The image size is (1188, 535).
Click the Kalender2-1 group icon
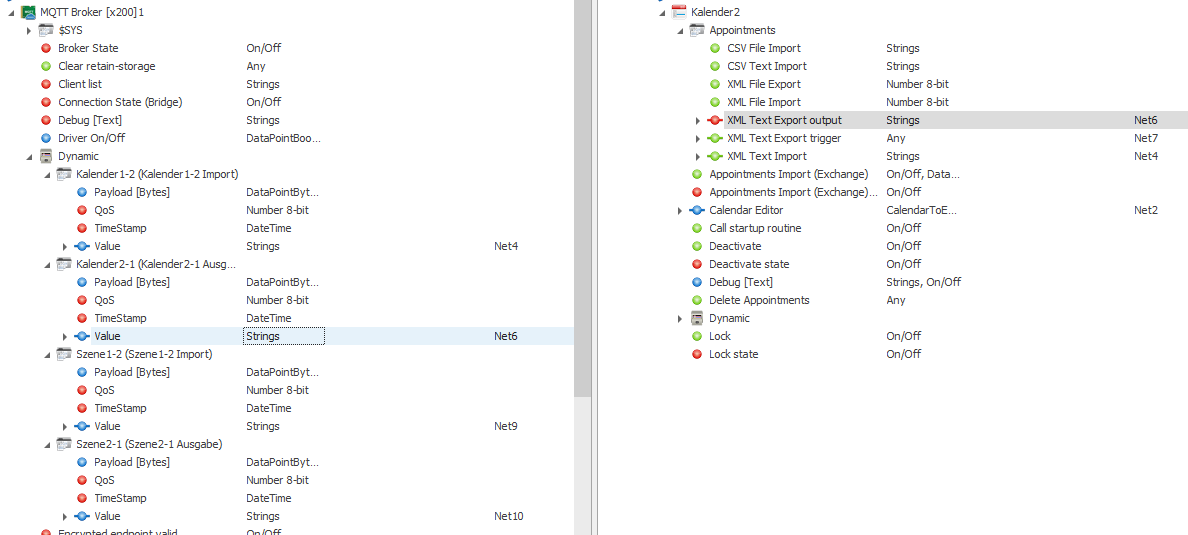pyautogui.click(x=64, y=264)
